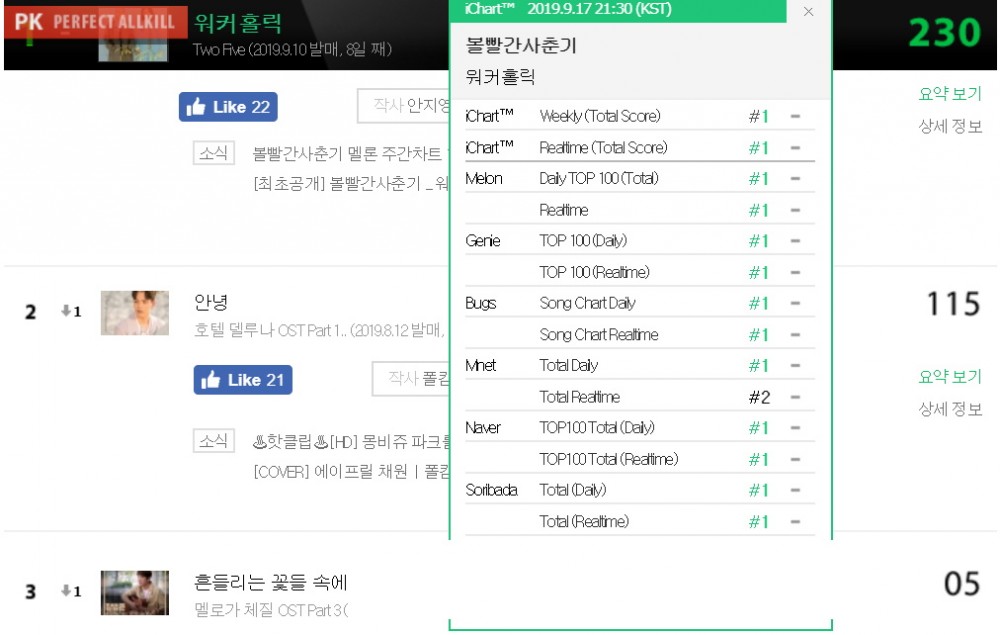Open 흔들리는 꽃들 속에 album thumbnail
The width and height of the screenshot is (1000, 635).
point(135,592)
